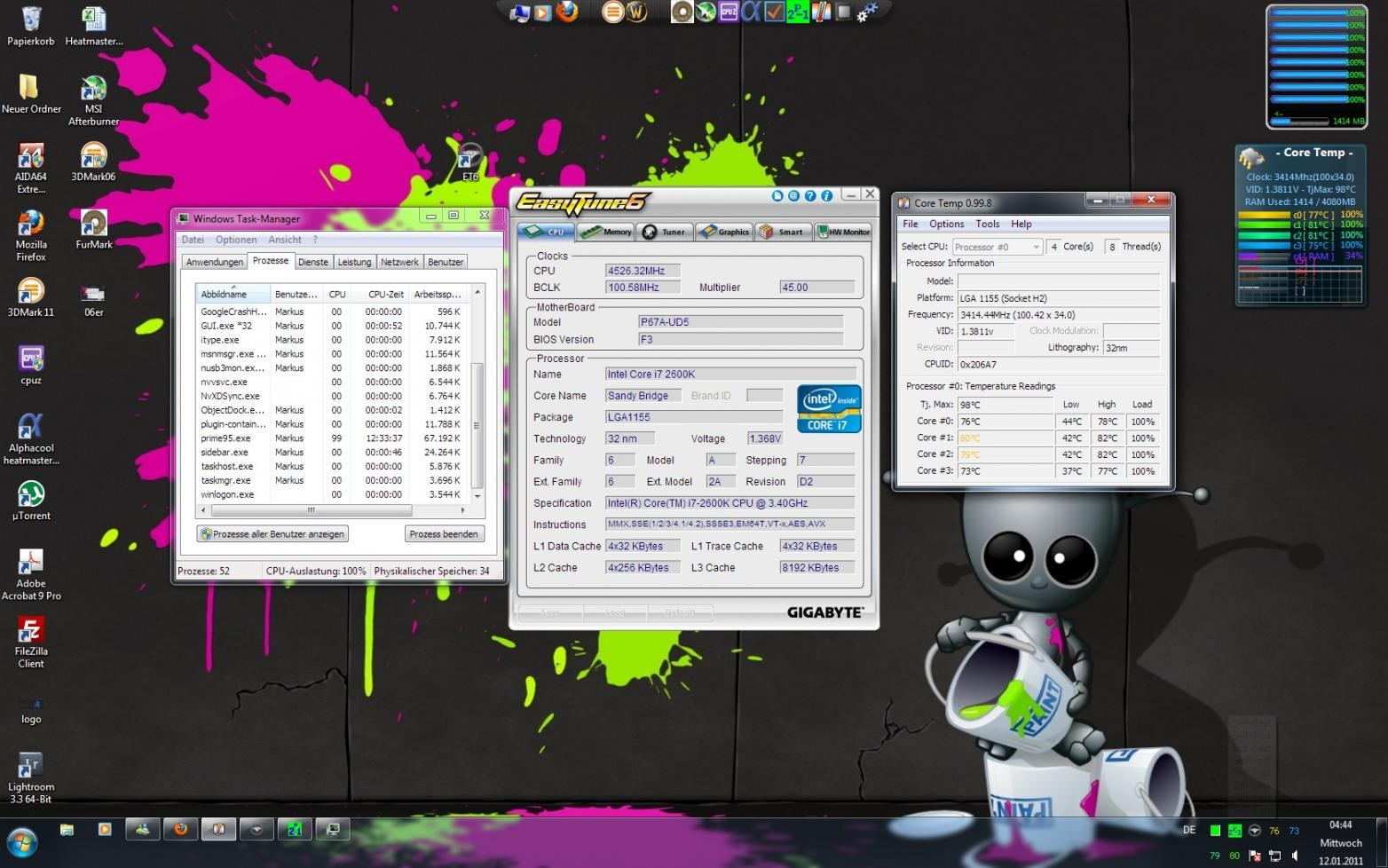Open the ET6 shortcut on the desktop
The width and height of the screenshot is (1388, 868).
(x=470, y=162)
